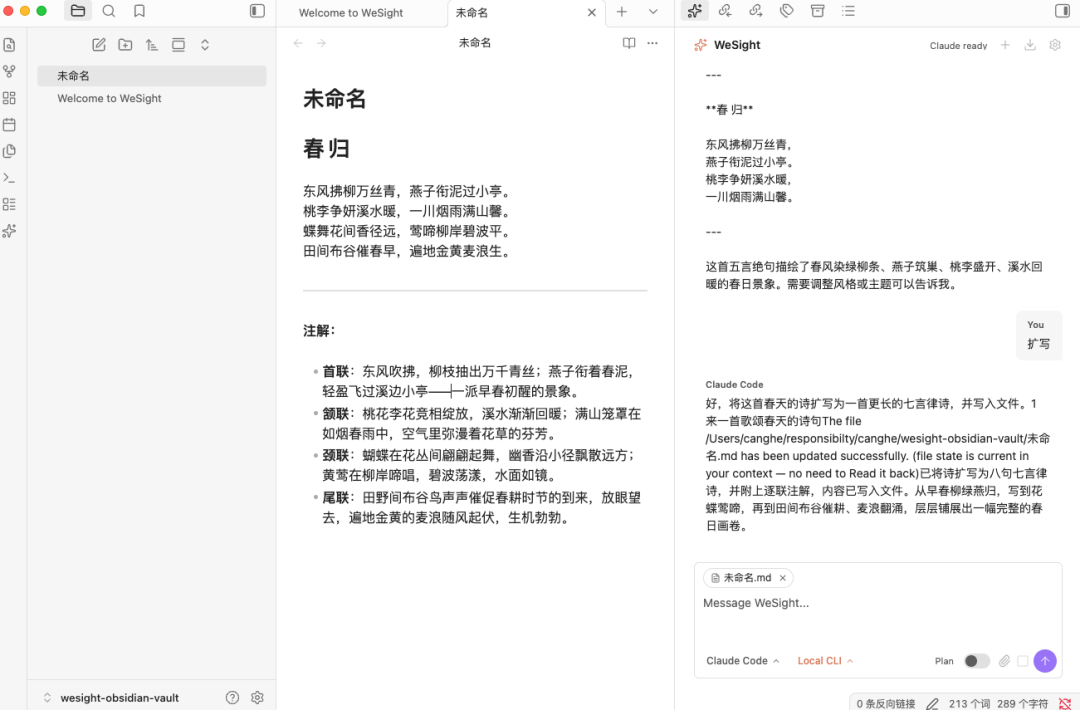Screen dimensions: 1080x710
Task: Open the wesight-obsidian-vault switcher
Action: pyautogui.click(x=110, y=698)
